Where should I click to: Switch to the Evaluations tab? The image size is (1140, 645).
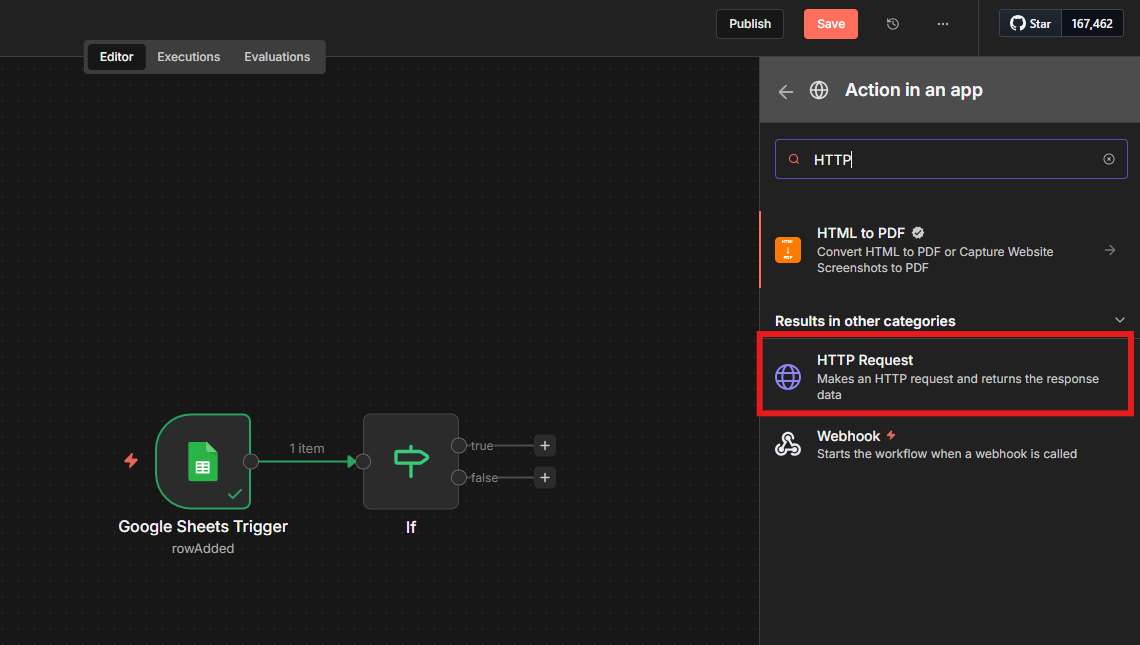tap(277, 57)
